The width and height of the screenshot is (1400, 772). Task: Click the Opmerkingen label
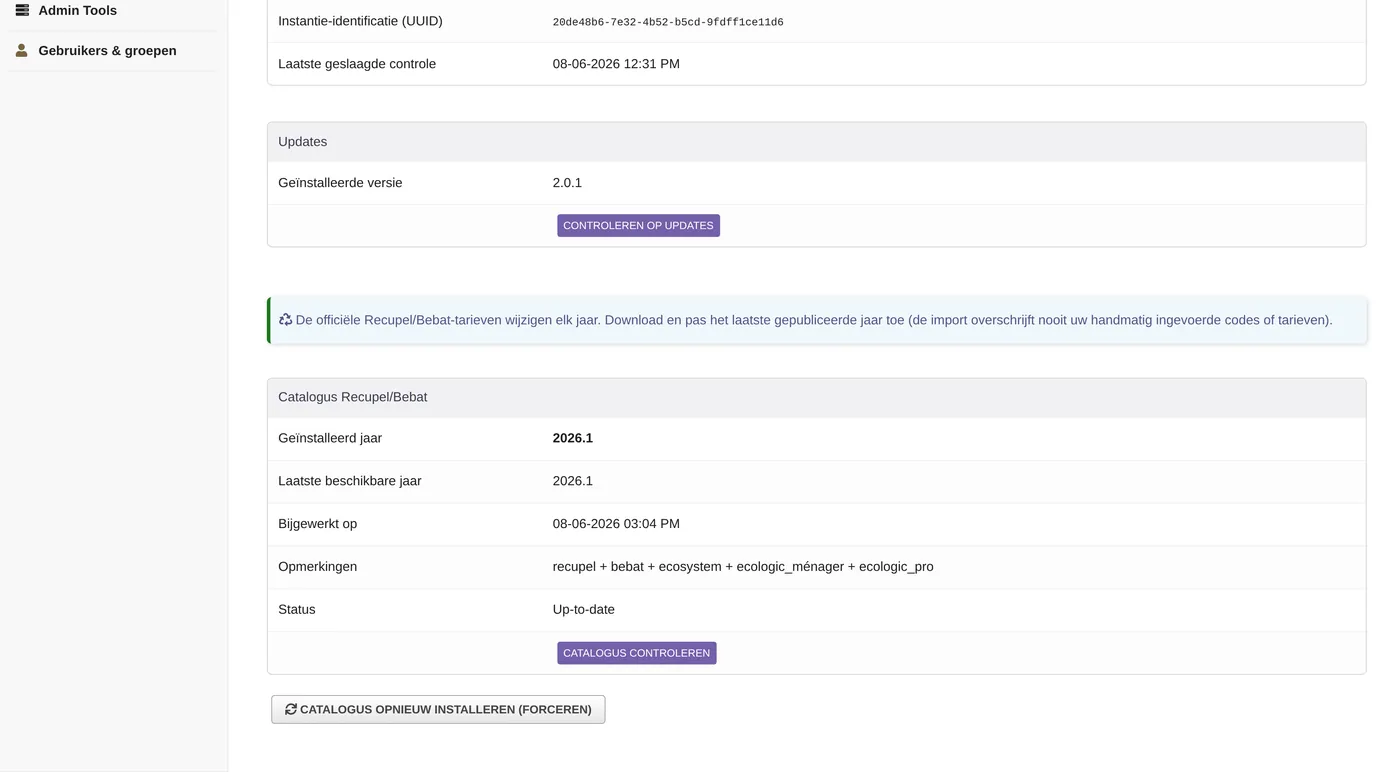pyautogui.click(x=317, y=567)
